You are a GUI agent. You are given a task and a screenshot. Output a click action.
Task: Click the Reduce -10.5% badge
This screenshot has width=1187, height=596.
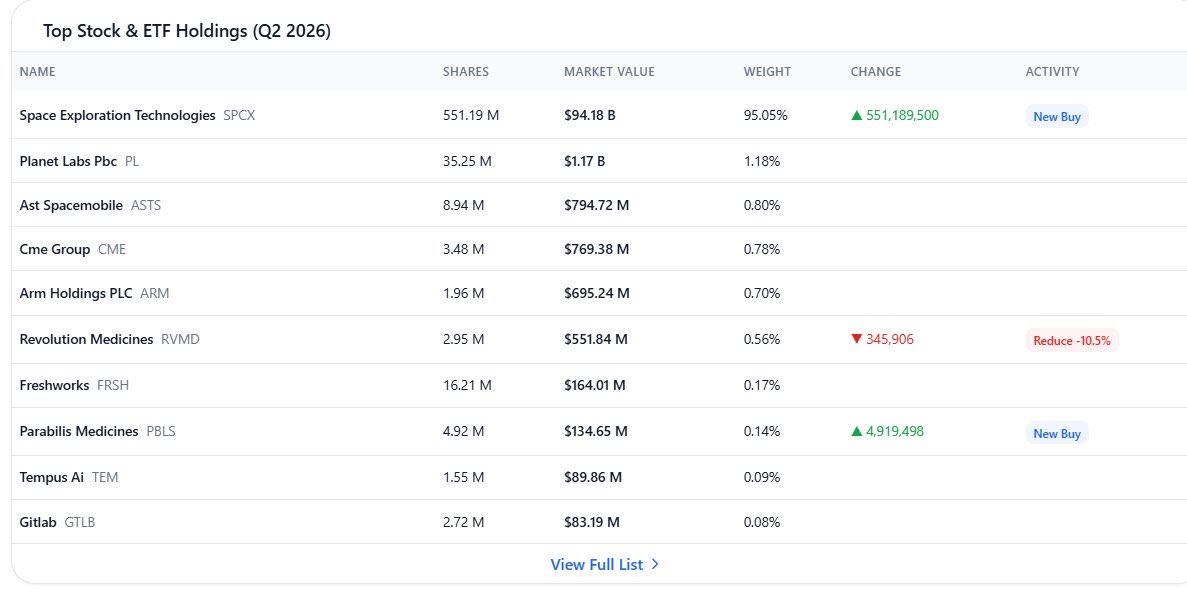(1071, 341)
